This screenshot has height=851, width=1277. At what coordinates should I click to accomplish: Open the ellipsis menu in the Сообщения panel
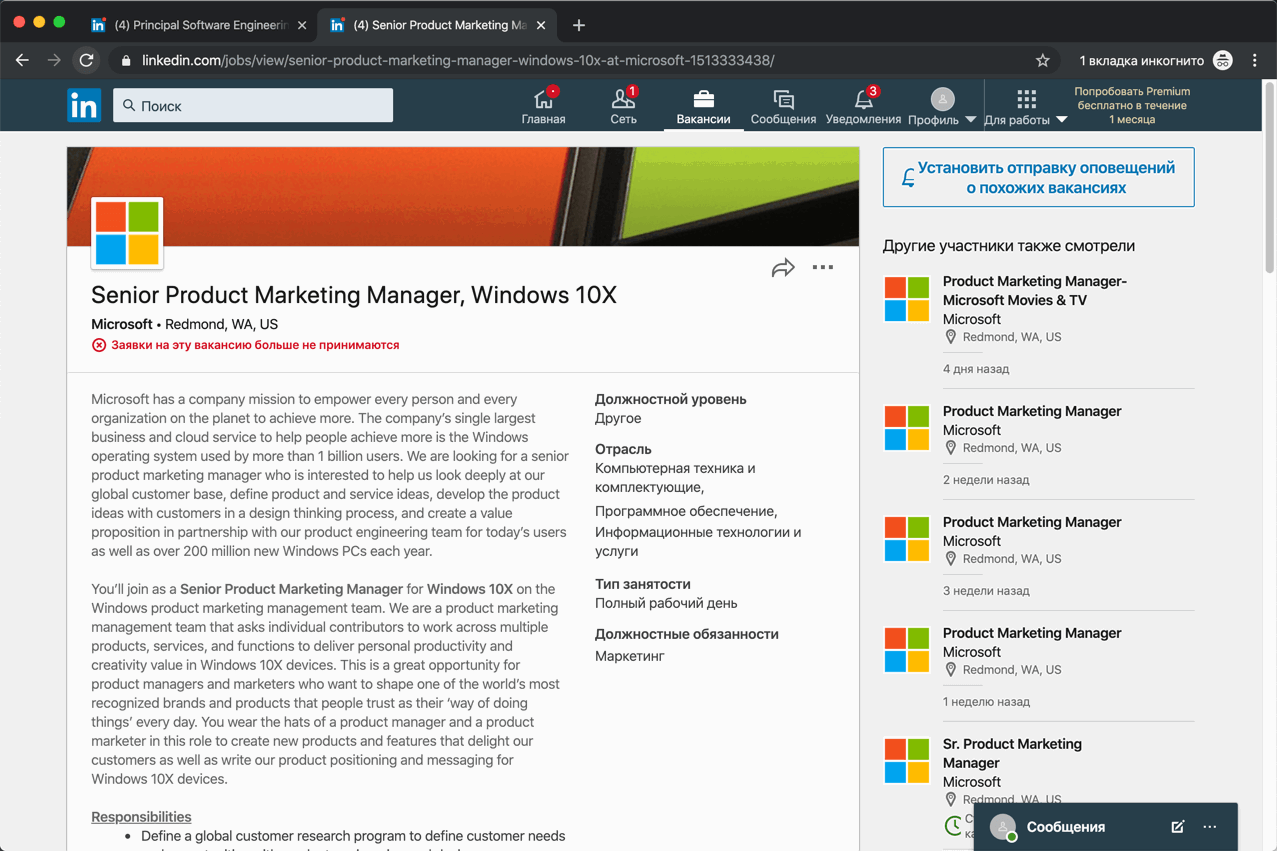pyautogui.click(x=1209, y=827)
